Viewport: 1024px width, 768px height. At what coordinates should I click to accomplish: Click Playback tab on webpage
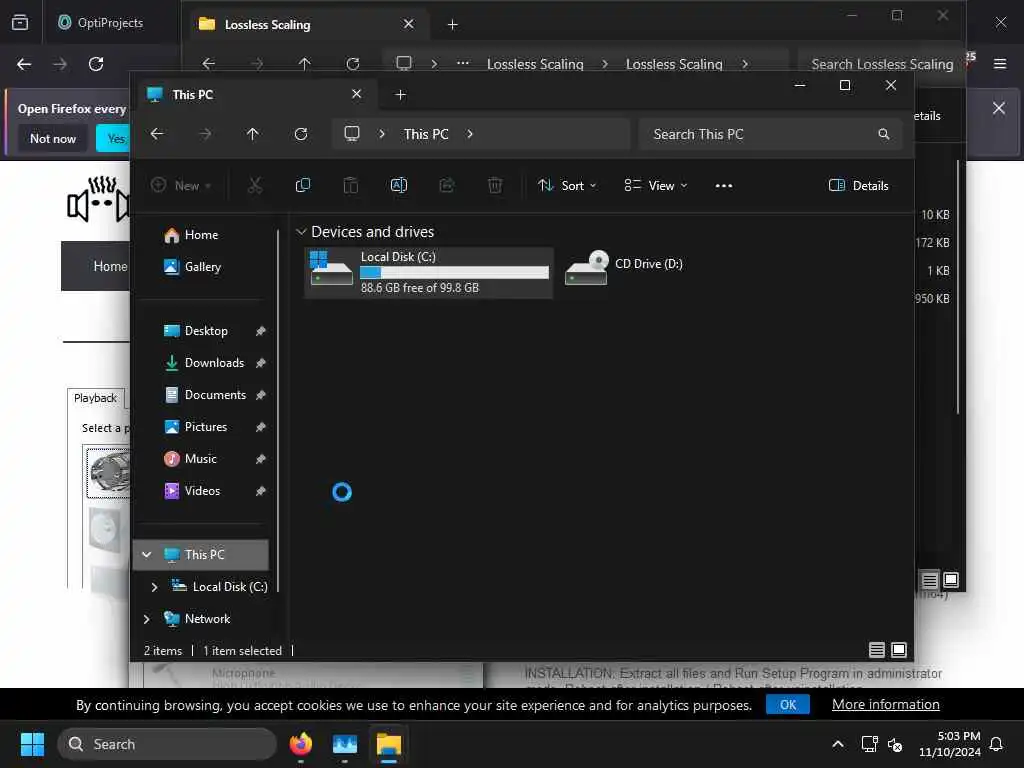95,398
